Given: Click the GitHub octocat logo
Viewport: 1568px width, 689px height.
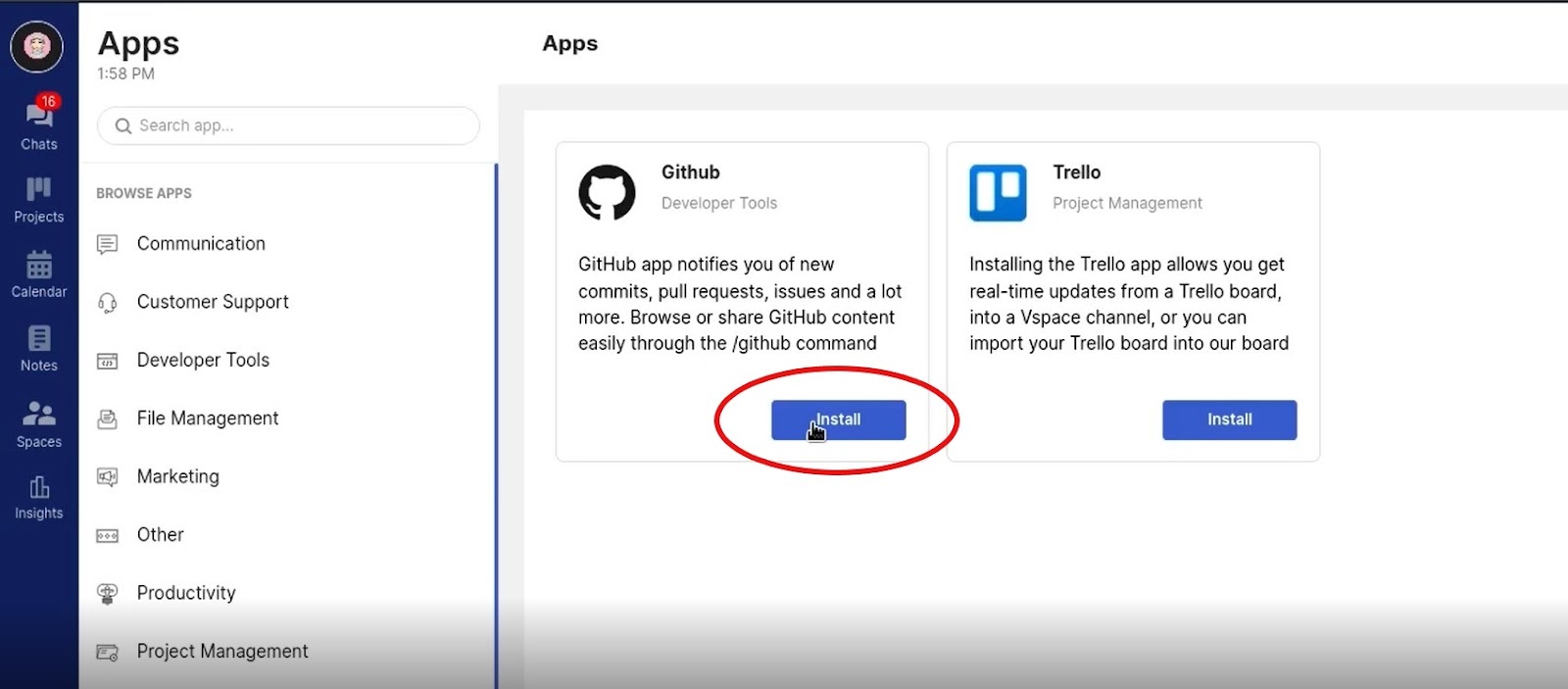Looking at the screenshot, I should (x=607, y=192).
